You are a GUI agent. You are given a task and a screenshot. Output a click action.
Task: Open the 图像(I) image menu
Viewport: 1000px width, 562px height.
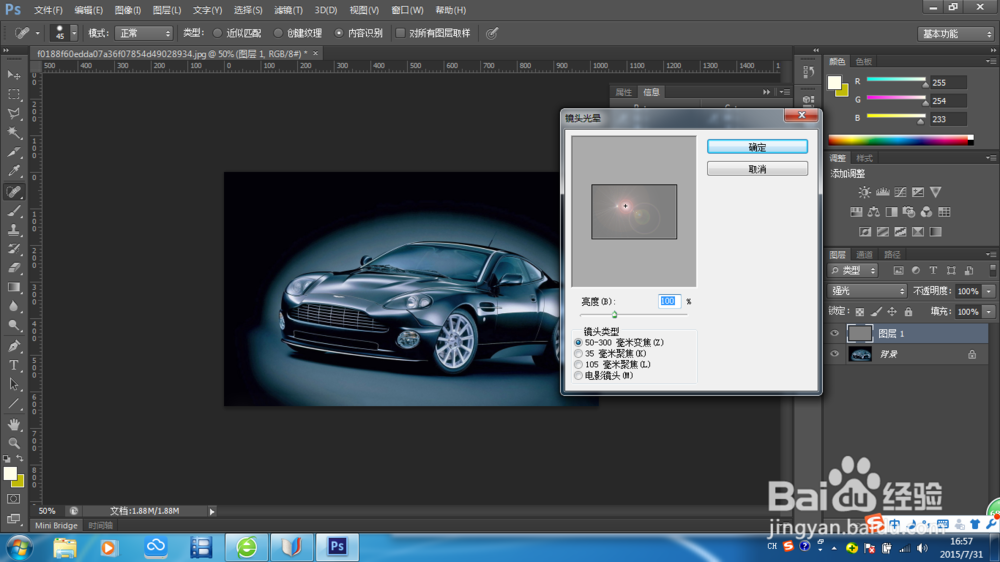[128, 10]
